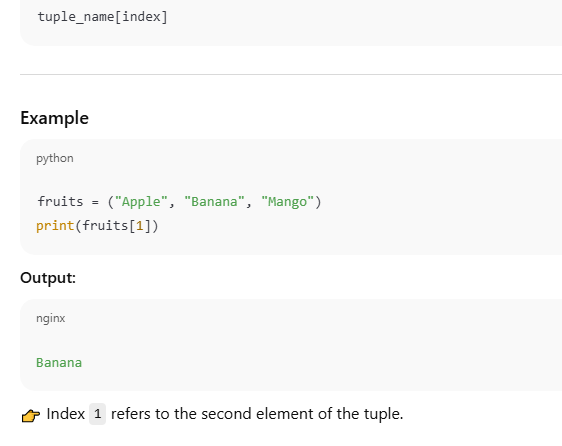Click the word 'tuple.' ending the sentence

pos(384,414)
